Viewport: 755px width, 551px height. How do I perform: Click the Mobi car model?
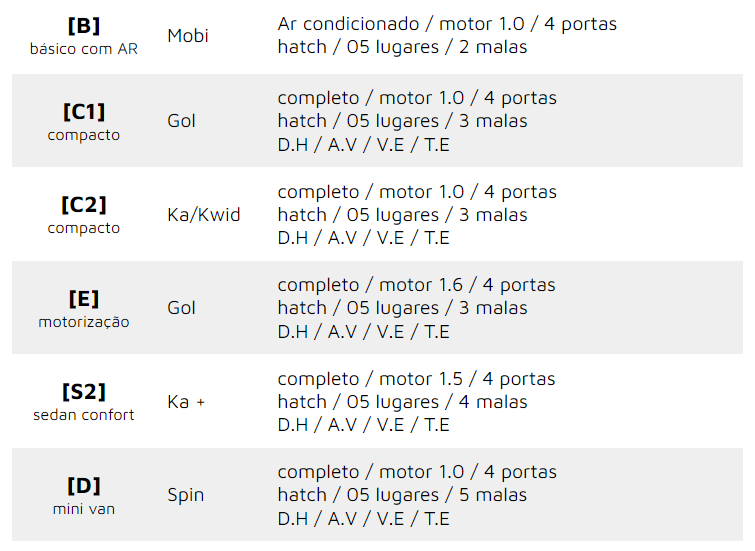[x=188, y=36]
